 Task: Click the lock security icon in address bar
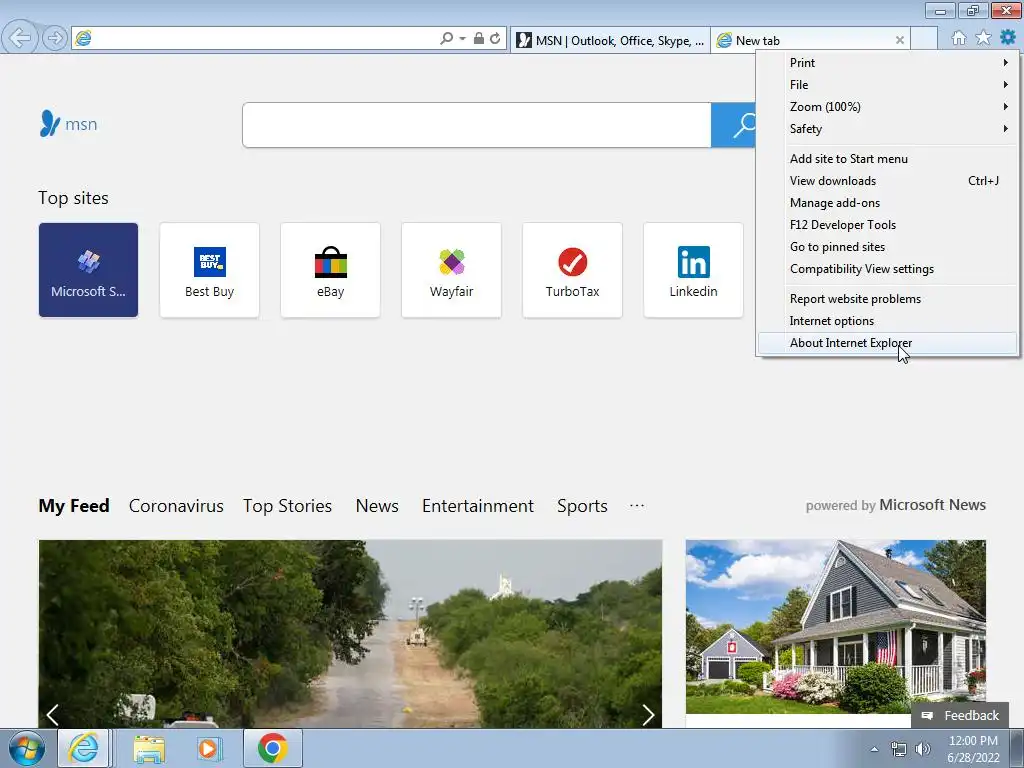coord(479,39)
